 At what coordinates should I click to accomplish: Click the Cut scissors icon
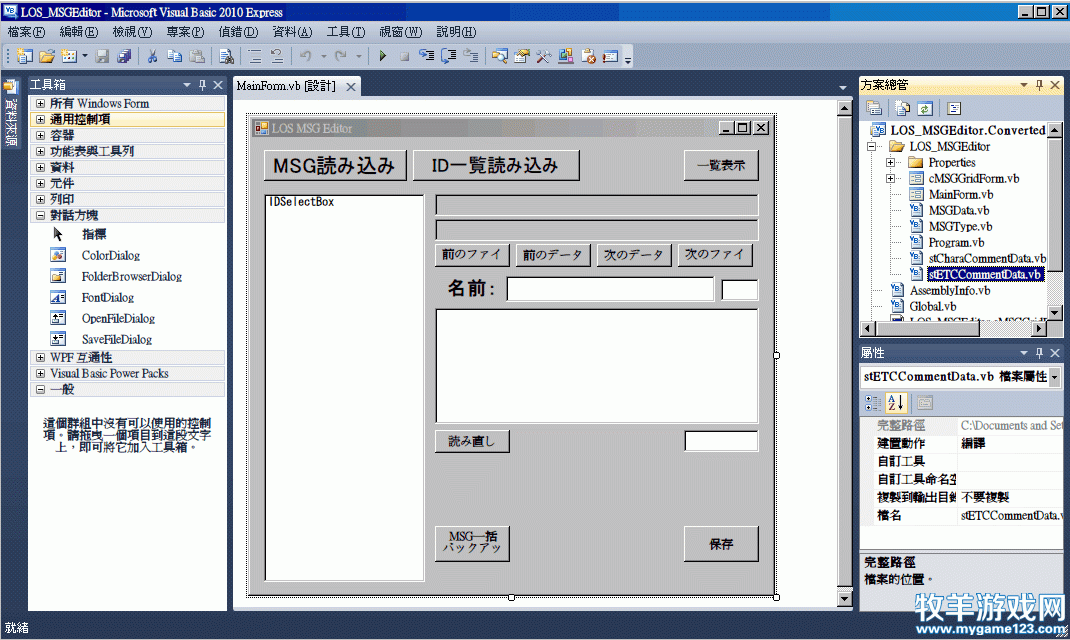152,56
